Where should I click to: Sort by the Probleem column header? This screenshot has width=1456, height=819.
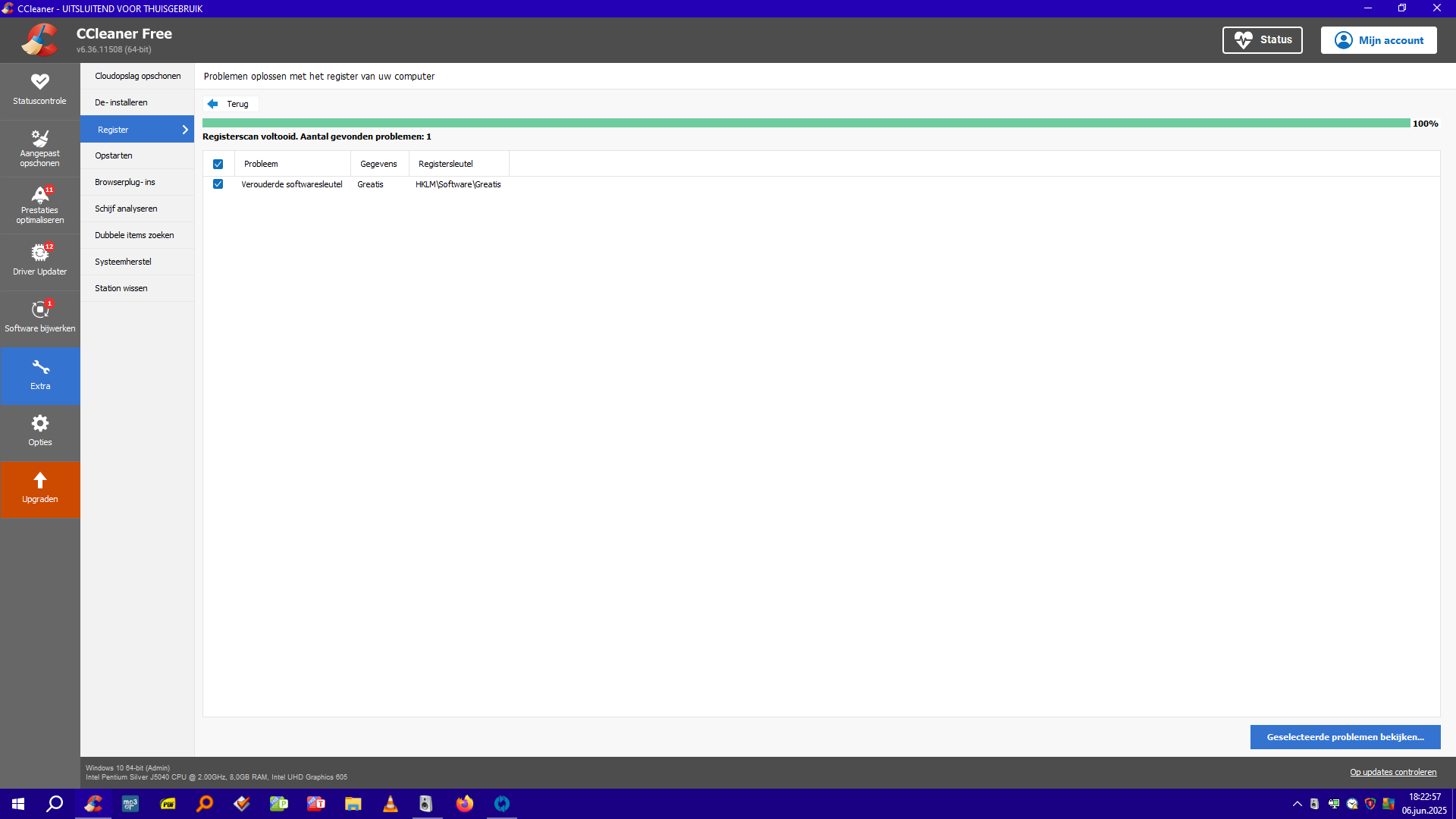click(292, 164)
